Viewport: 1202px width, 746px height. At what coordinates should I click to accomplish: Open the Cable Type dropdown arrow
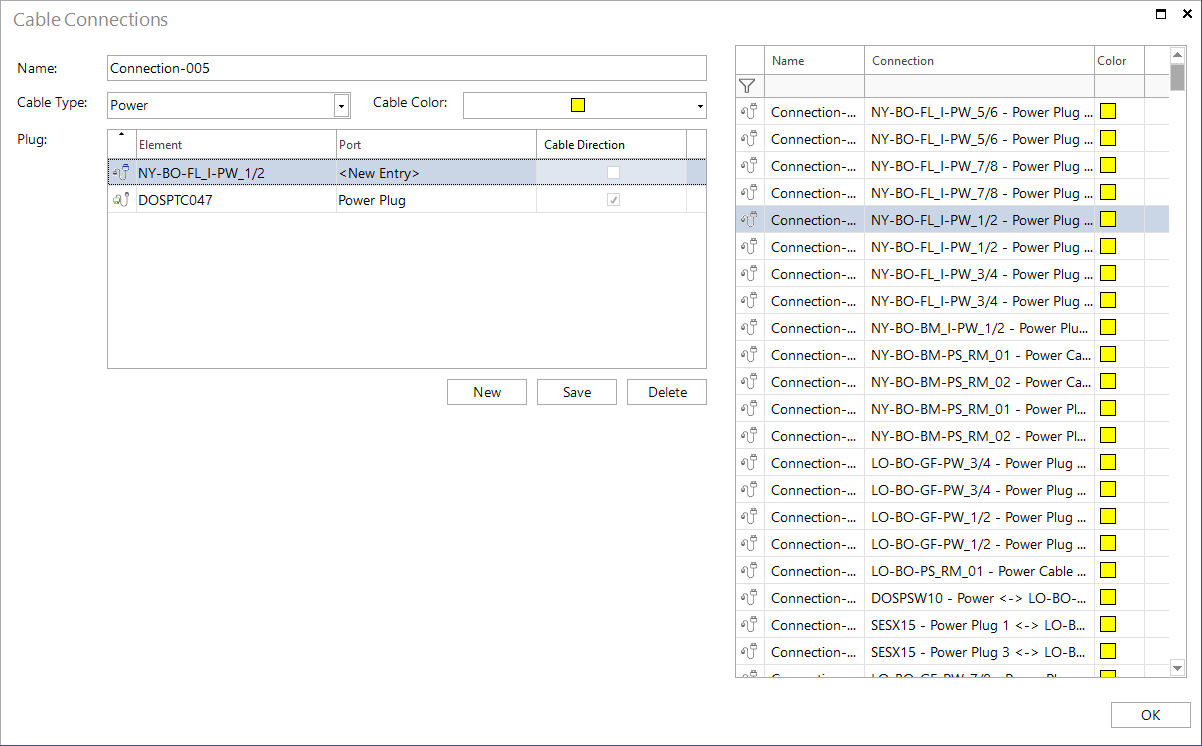(x=342, y=105)
